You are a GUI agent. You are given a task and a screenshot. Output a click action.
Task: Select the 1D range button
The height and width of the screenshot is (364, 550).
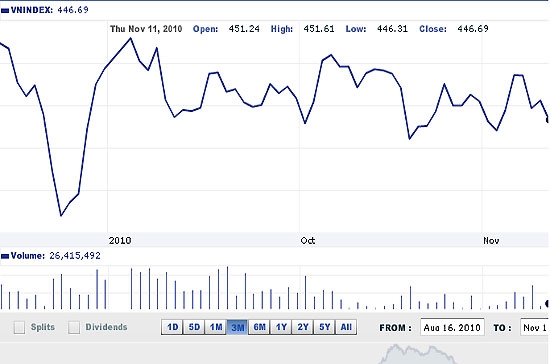click(x=172, y=327)
